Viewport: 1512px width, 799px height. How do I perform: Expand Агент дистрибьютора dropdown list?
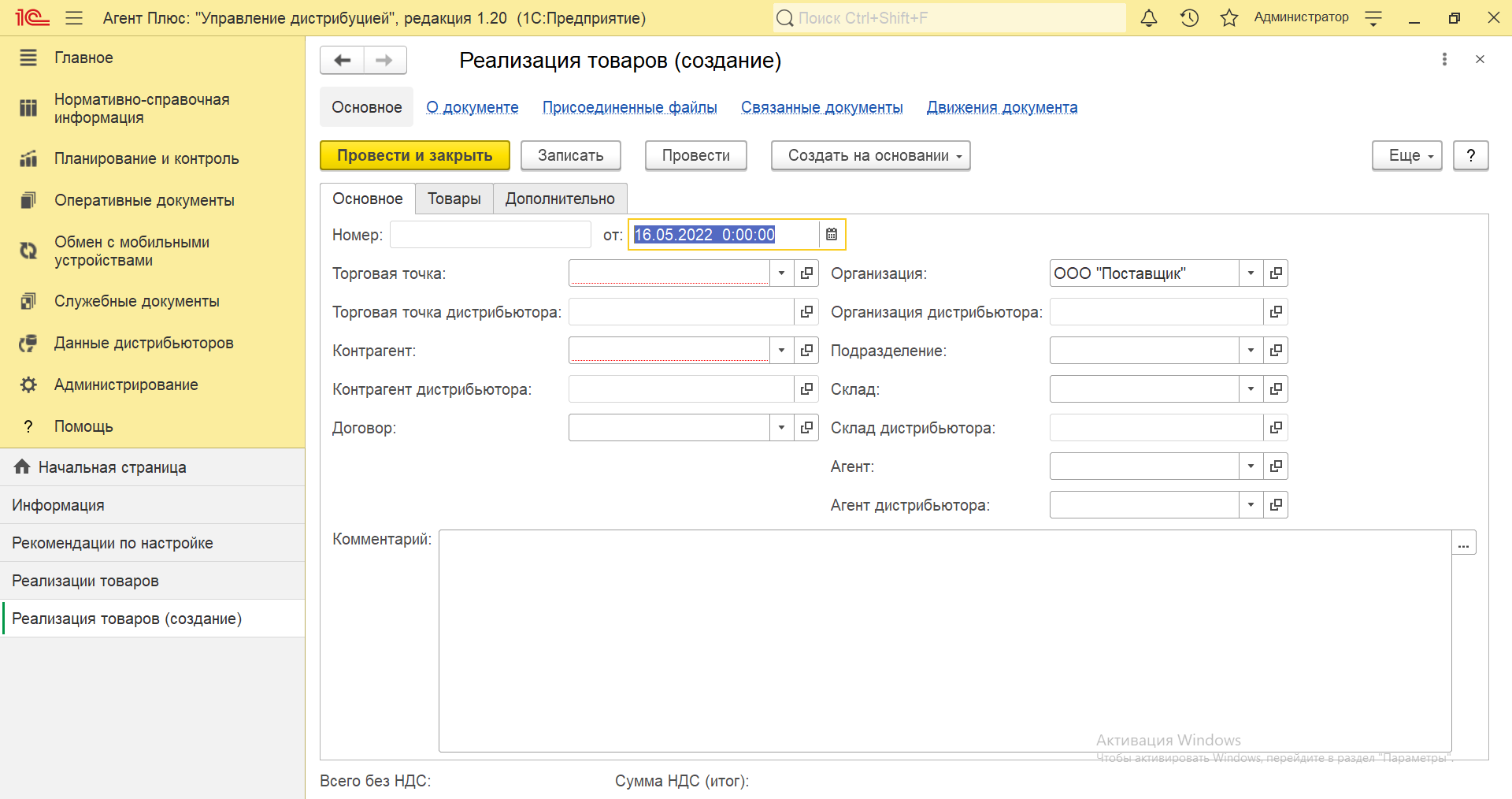click(x=1251, y=505)
